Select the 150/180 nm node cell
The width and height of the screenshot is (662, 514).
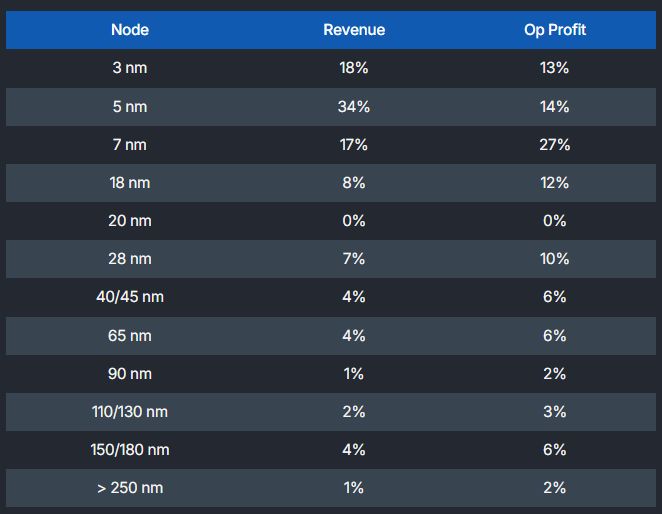coord(130,450)
